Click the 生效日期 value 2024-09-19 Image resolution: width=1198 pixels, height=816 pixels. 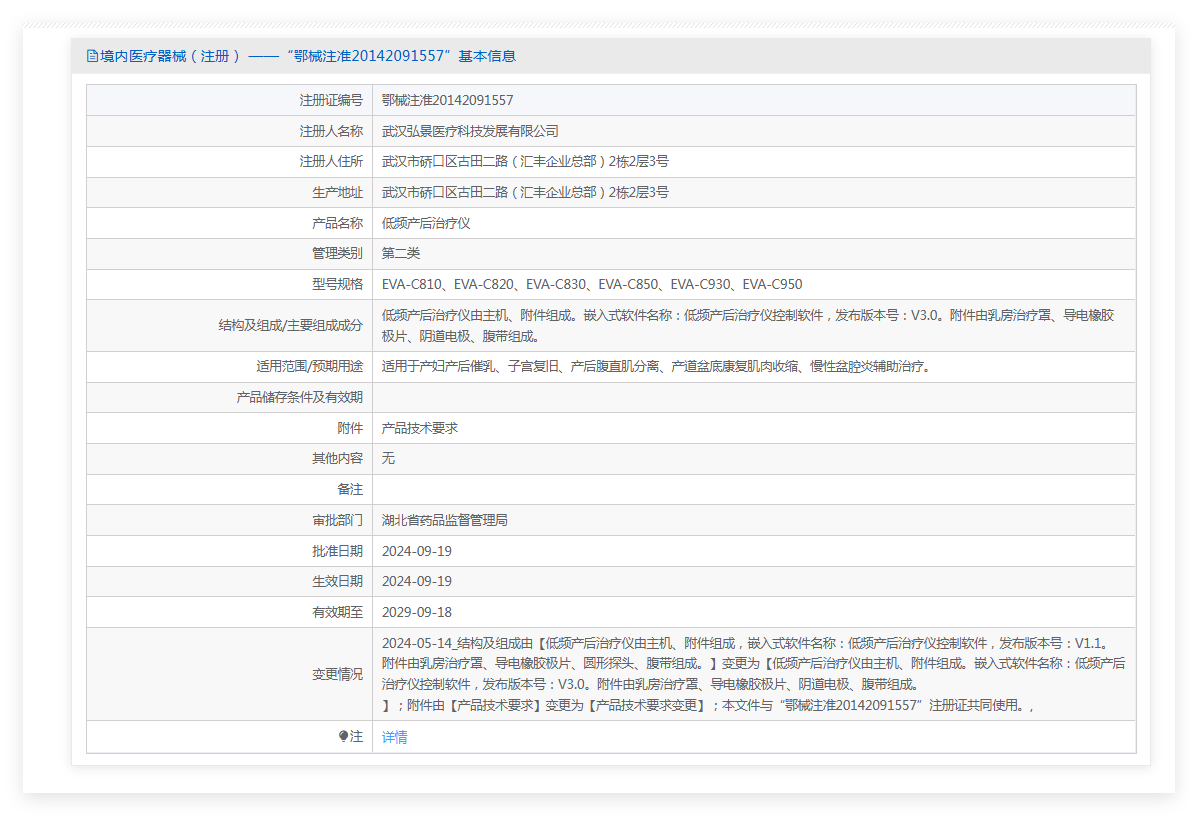coord(416,581)
